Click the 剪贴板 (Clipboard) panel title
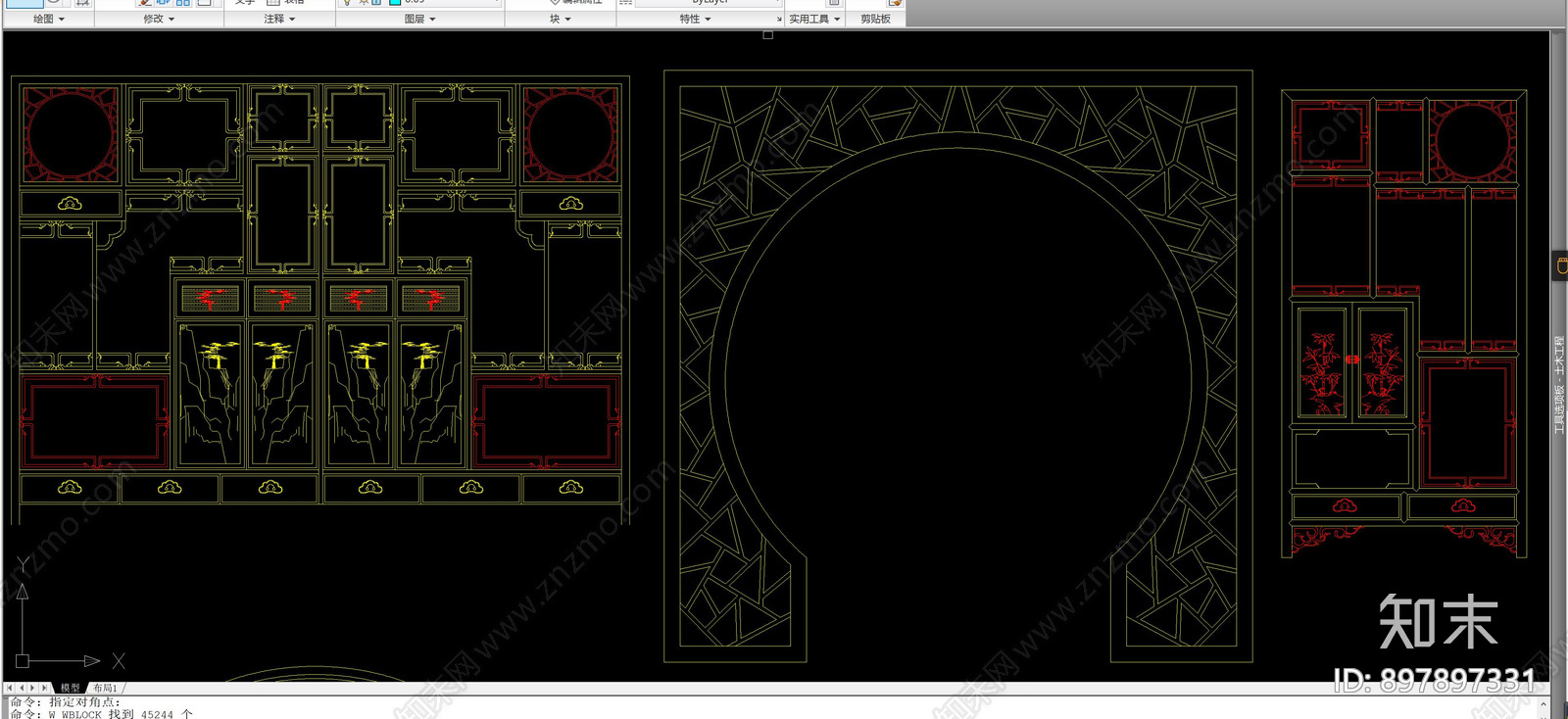Screen dimensions: 1568x719 pyautogui.click(x=875, y=19)
